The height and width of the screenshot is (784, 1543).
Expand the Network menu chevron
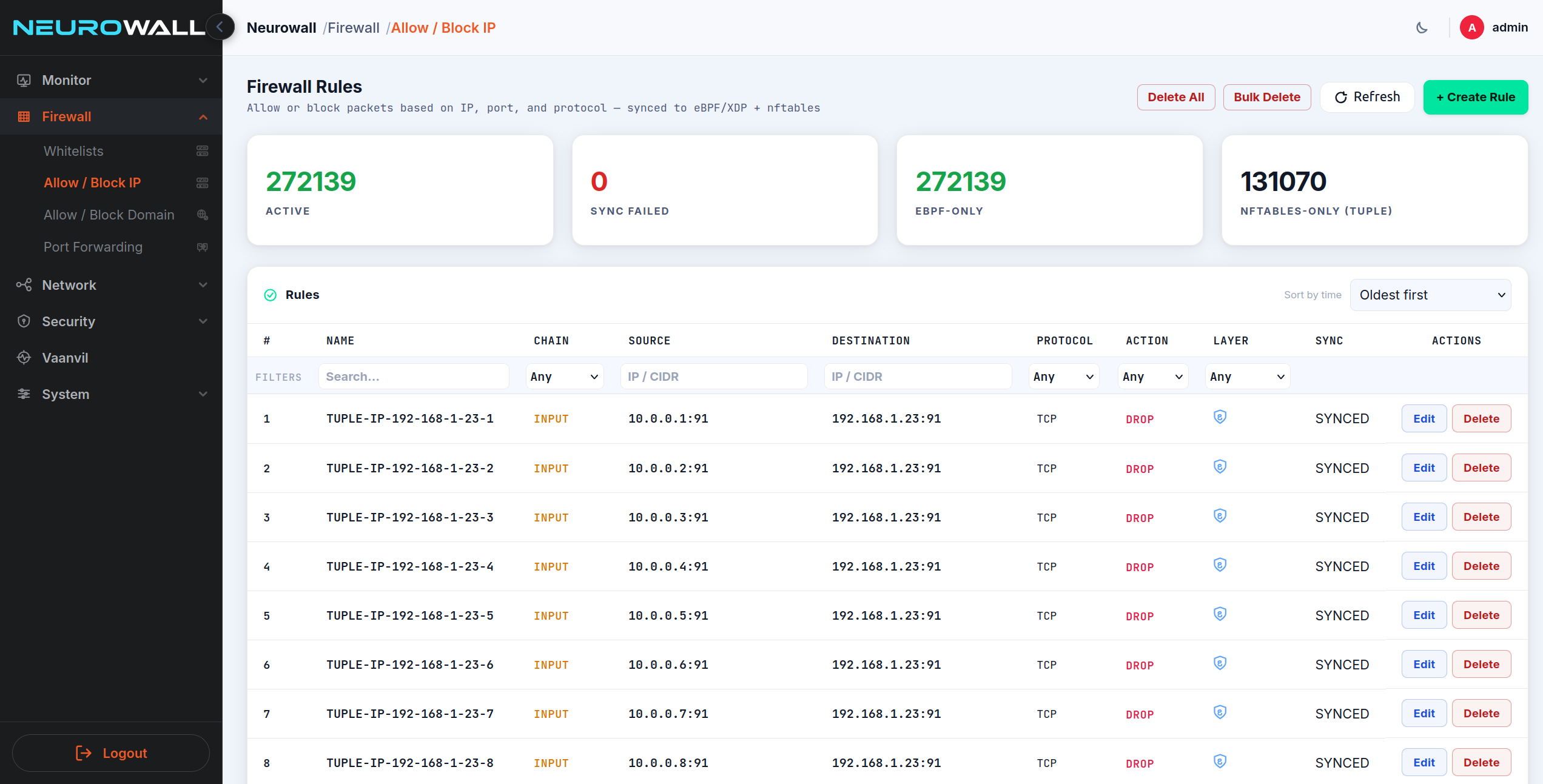click(x=203, y=285)
